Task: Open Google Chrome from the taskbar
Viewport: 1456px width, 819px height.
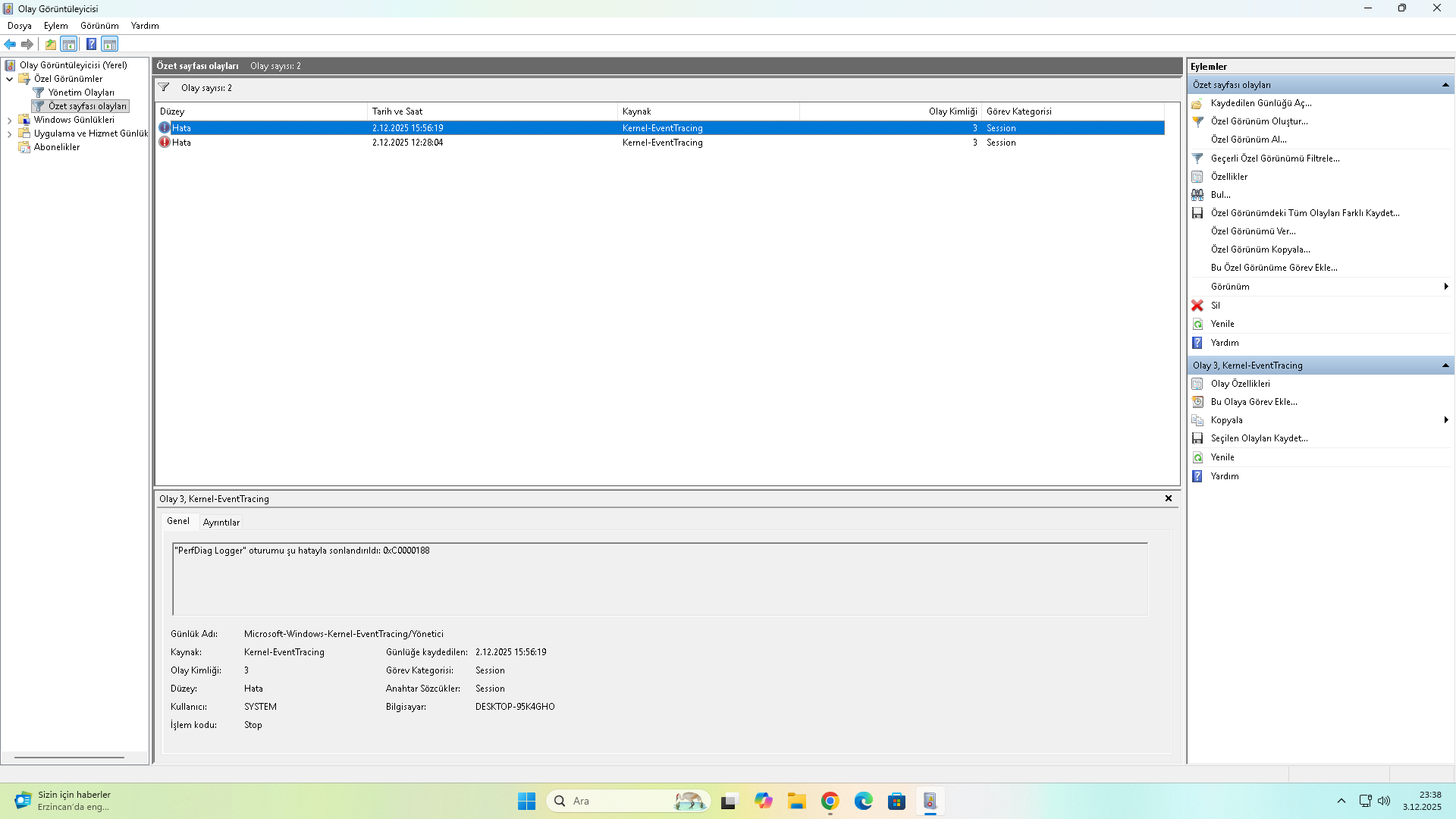Action: tap(830, 801)
